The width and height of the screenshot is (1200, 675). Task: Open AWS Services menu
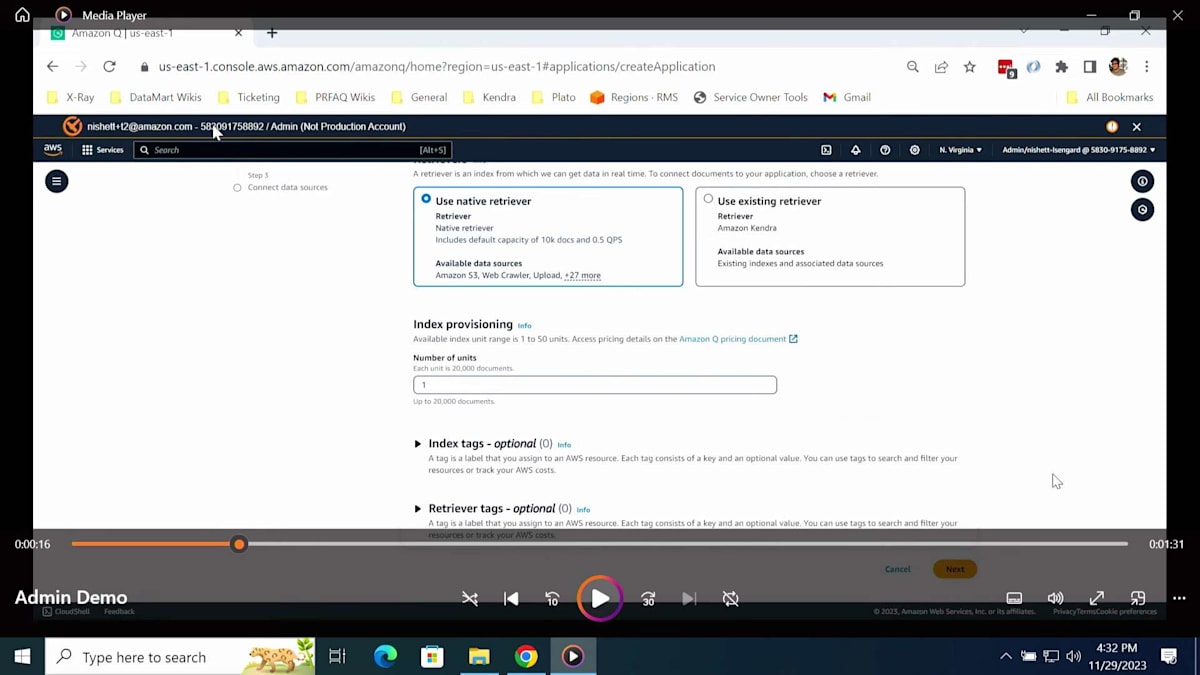coord(103,150)
